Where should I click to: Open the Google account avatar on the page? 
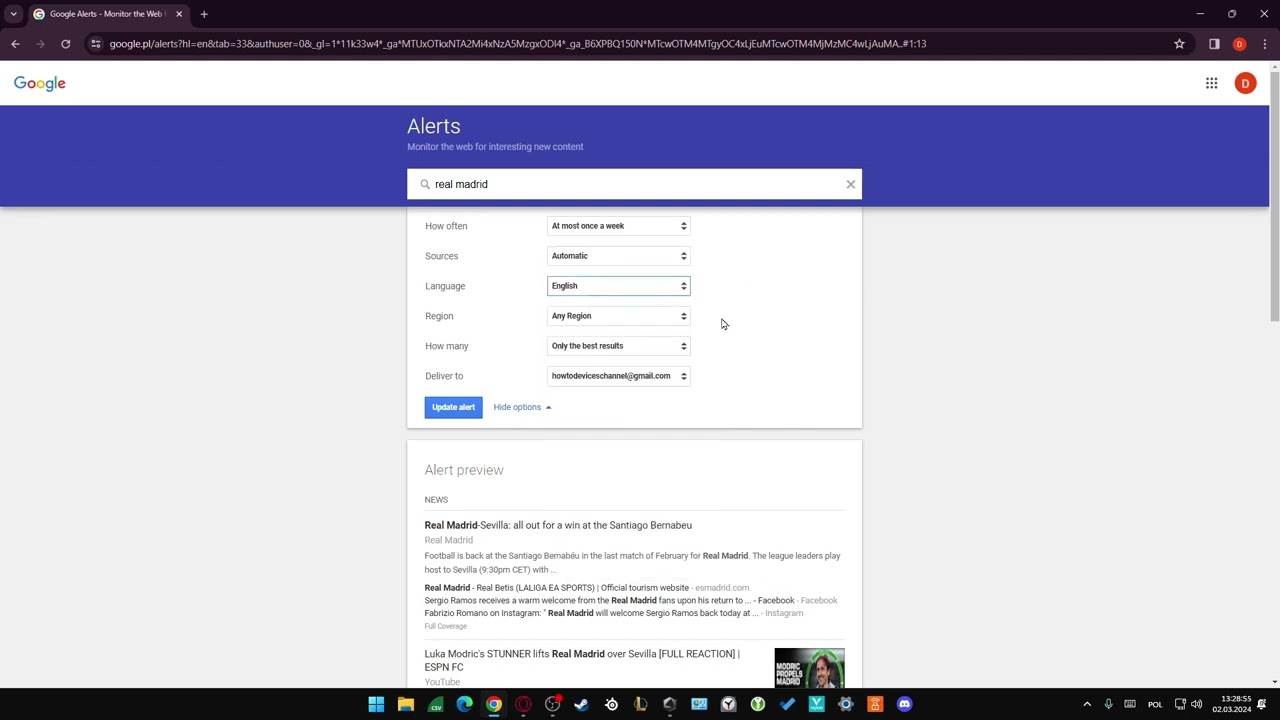click(x=1245, y=84)
